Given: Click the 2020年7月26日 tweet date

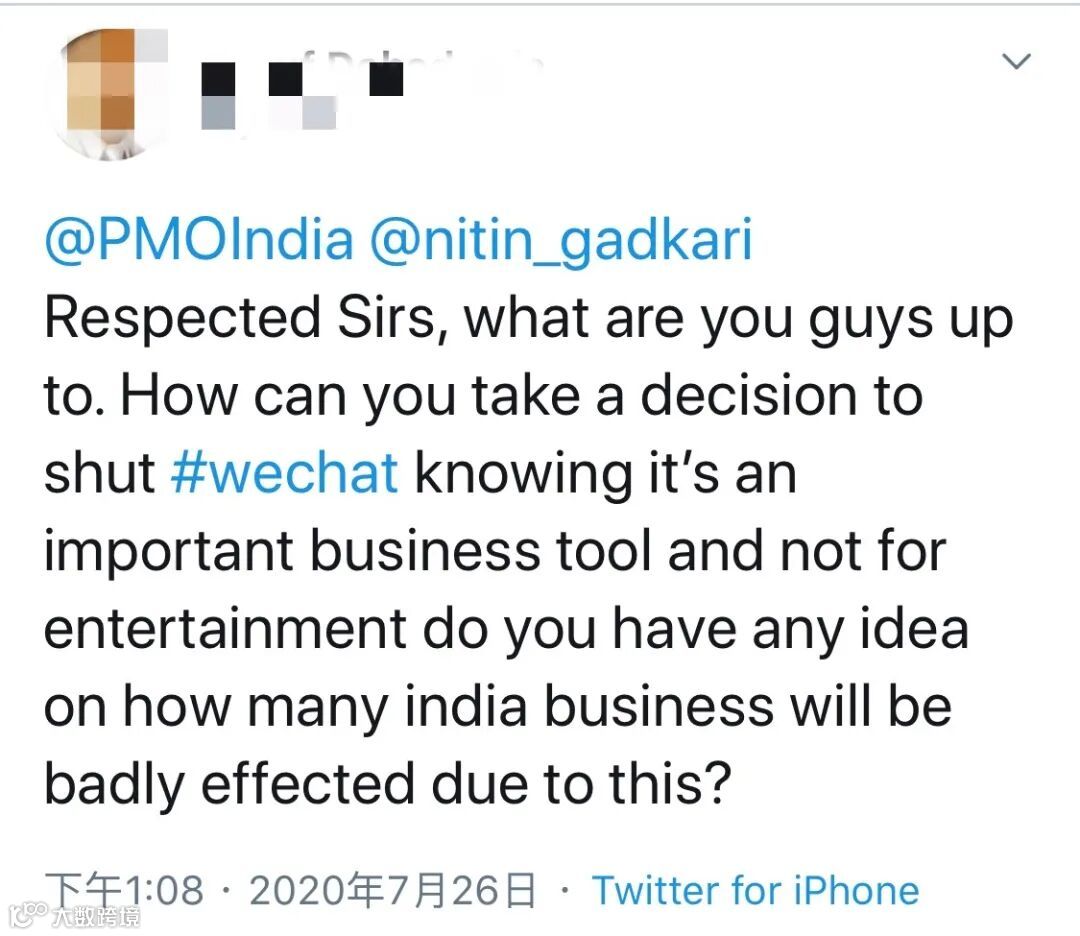Looking at the screenshot, I should tap(392, 890).
